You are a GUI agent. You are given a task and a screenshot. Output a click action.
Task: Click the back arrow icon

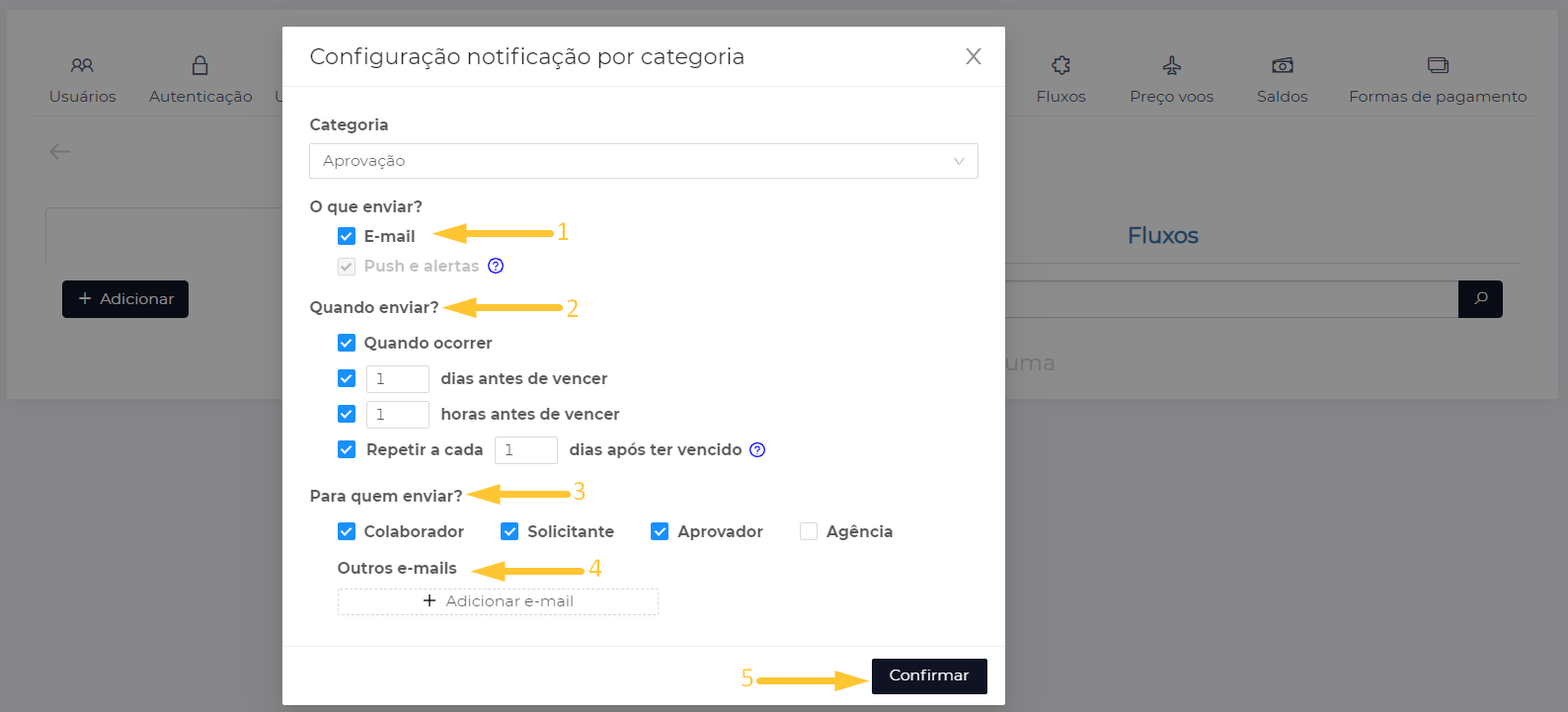tap(60, 151)
